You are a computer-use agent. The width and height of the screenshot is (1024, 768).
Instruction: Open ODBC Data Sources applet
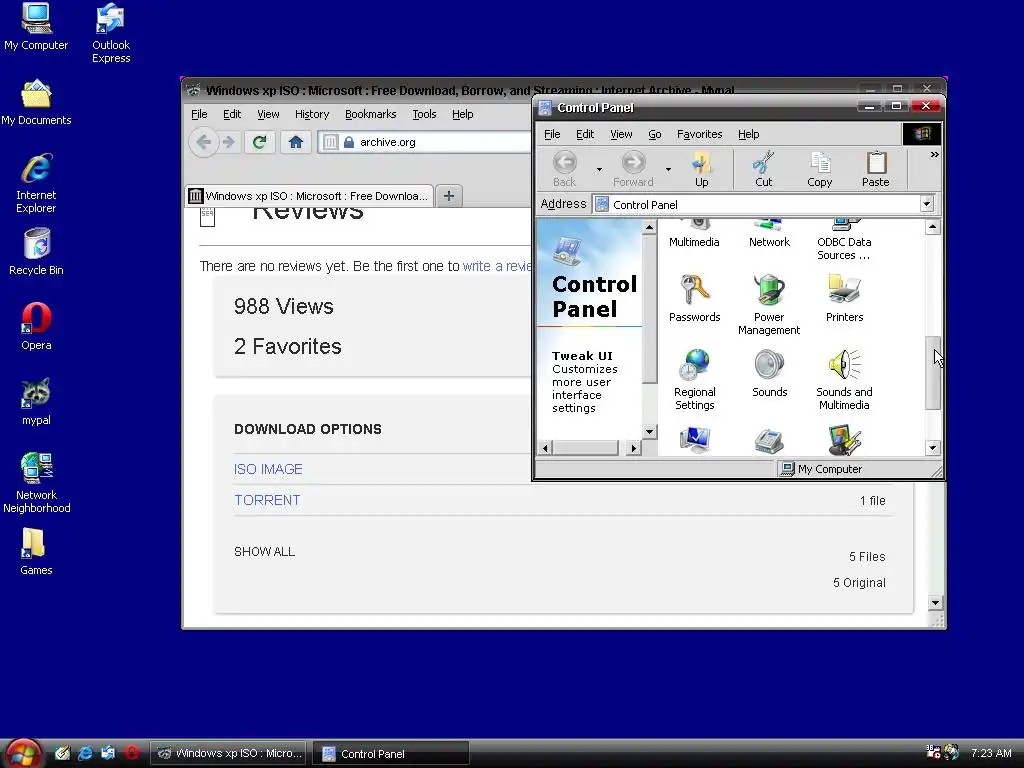click(844, 241)
